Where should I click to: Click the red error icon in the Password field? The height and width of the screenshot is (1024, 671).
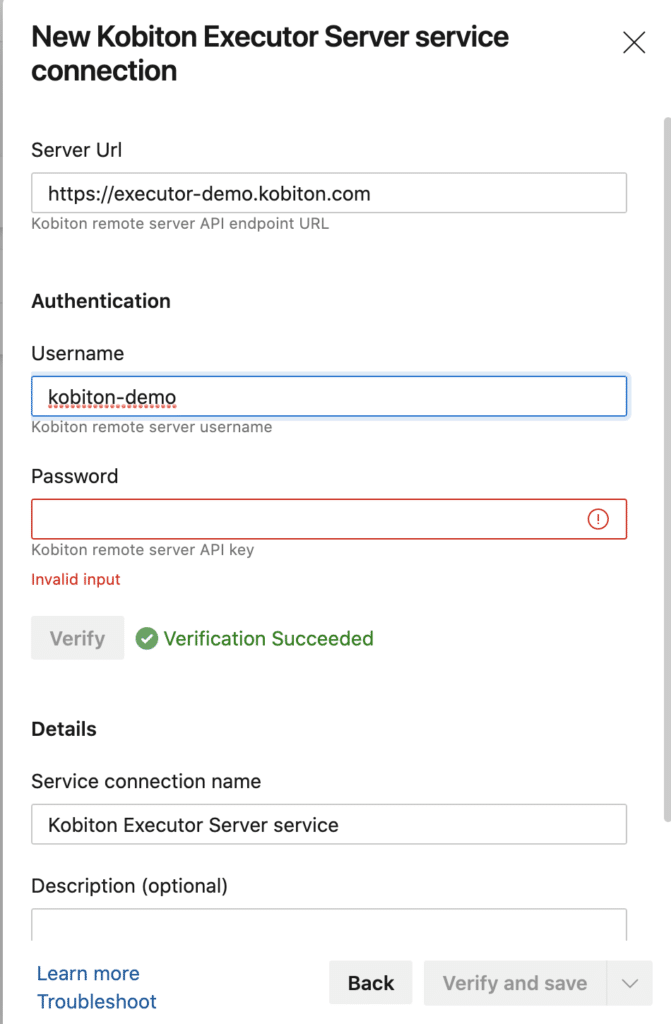tap(598, 518)
